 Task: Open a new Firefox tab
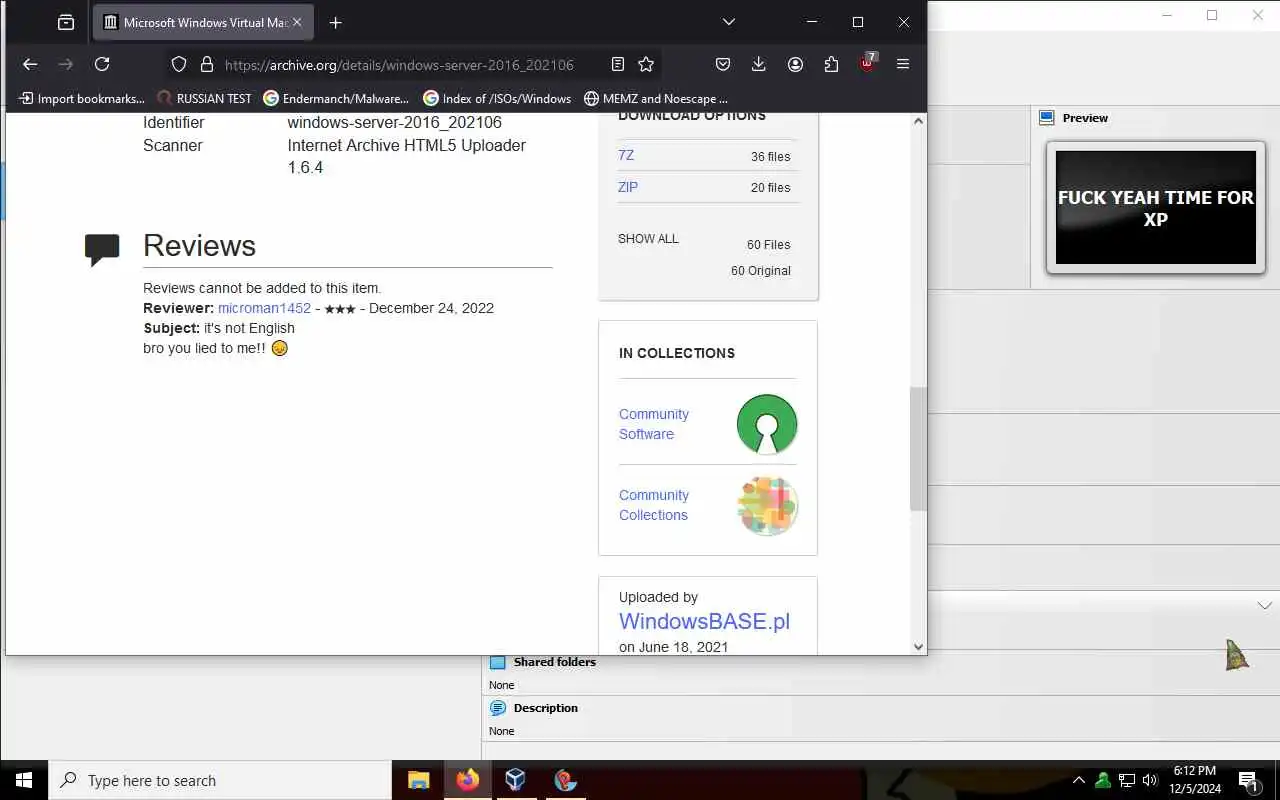pos(336,22)
